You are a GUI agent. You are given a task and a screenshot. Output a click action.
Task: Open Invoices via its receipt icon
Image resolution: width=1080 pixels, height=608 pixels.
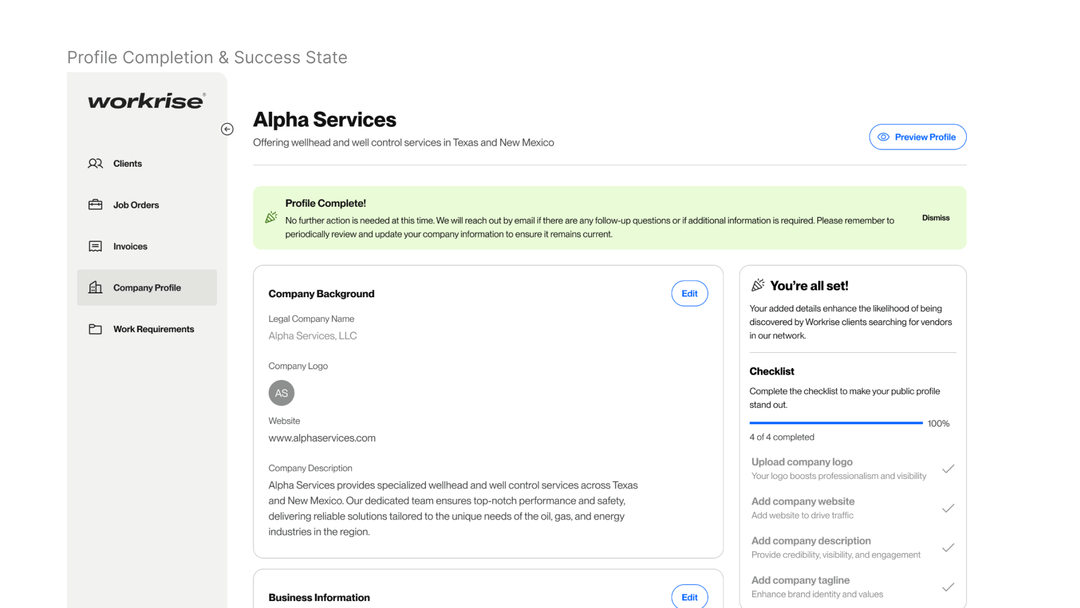pos(93,246)
